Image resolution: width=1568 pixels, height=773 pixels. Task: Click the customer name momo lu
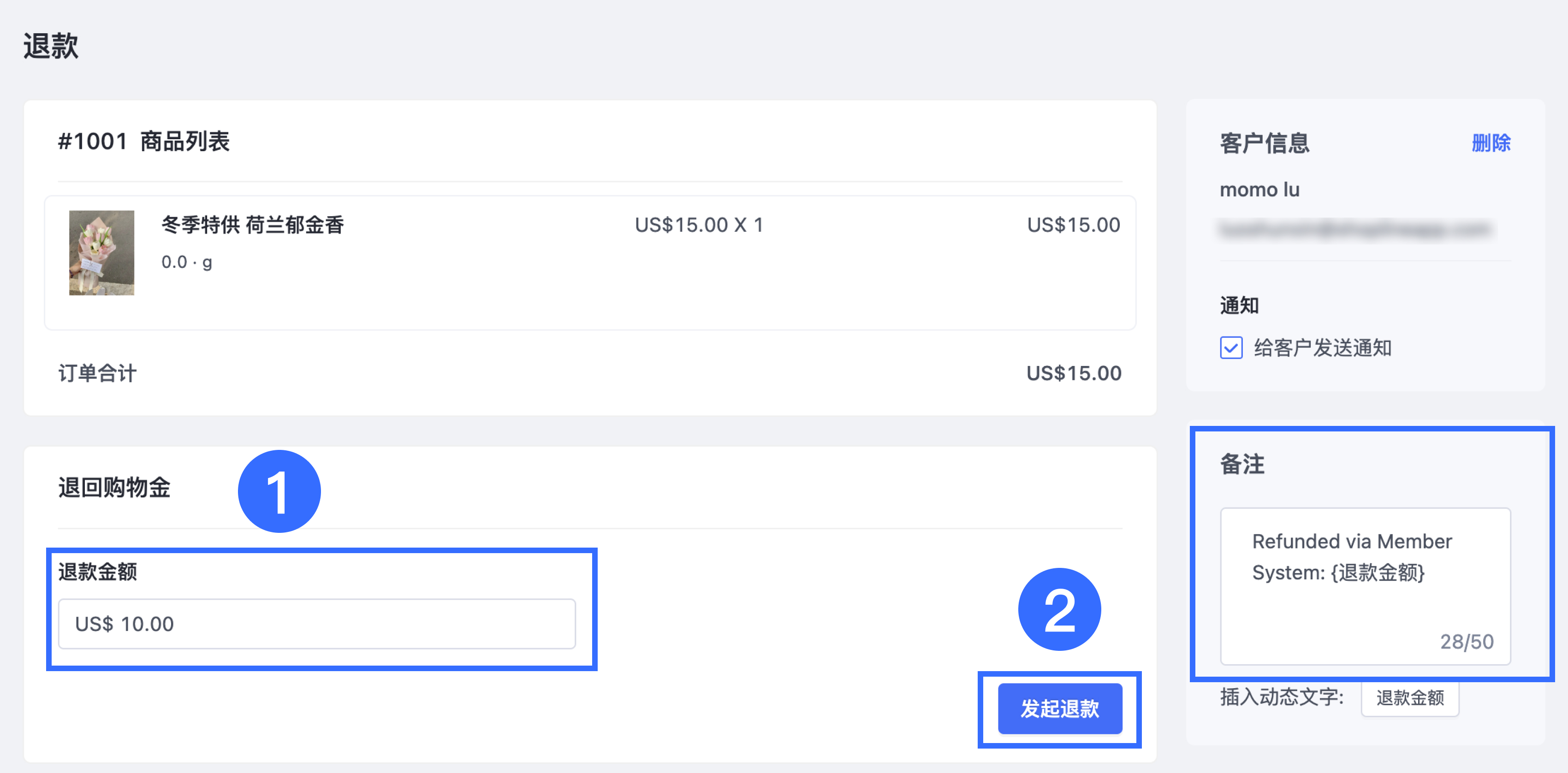coord(1259,190)
